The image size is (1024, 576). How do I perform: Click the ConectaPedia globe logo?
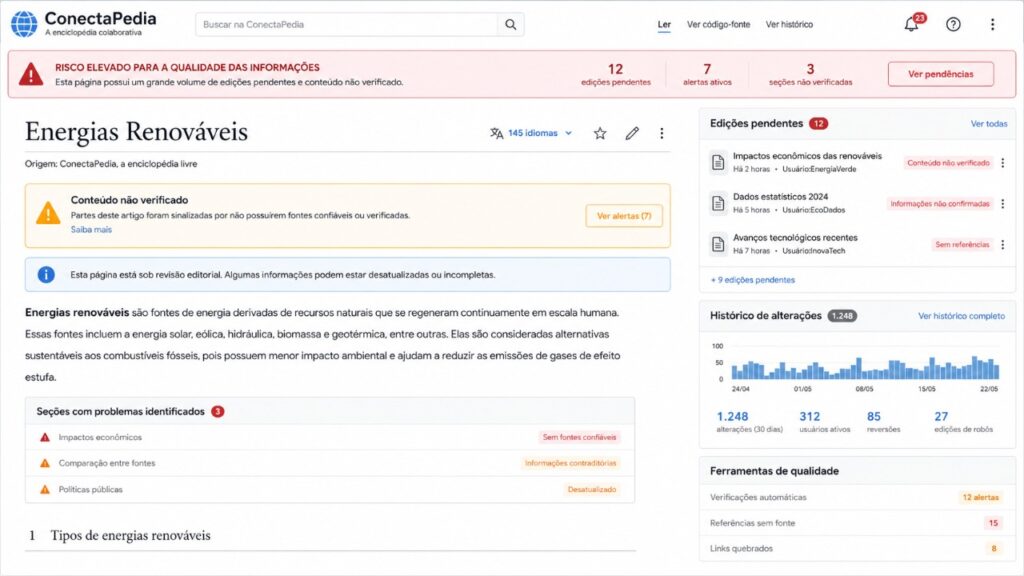pyautogui.click(x=24, y=24)
